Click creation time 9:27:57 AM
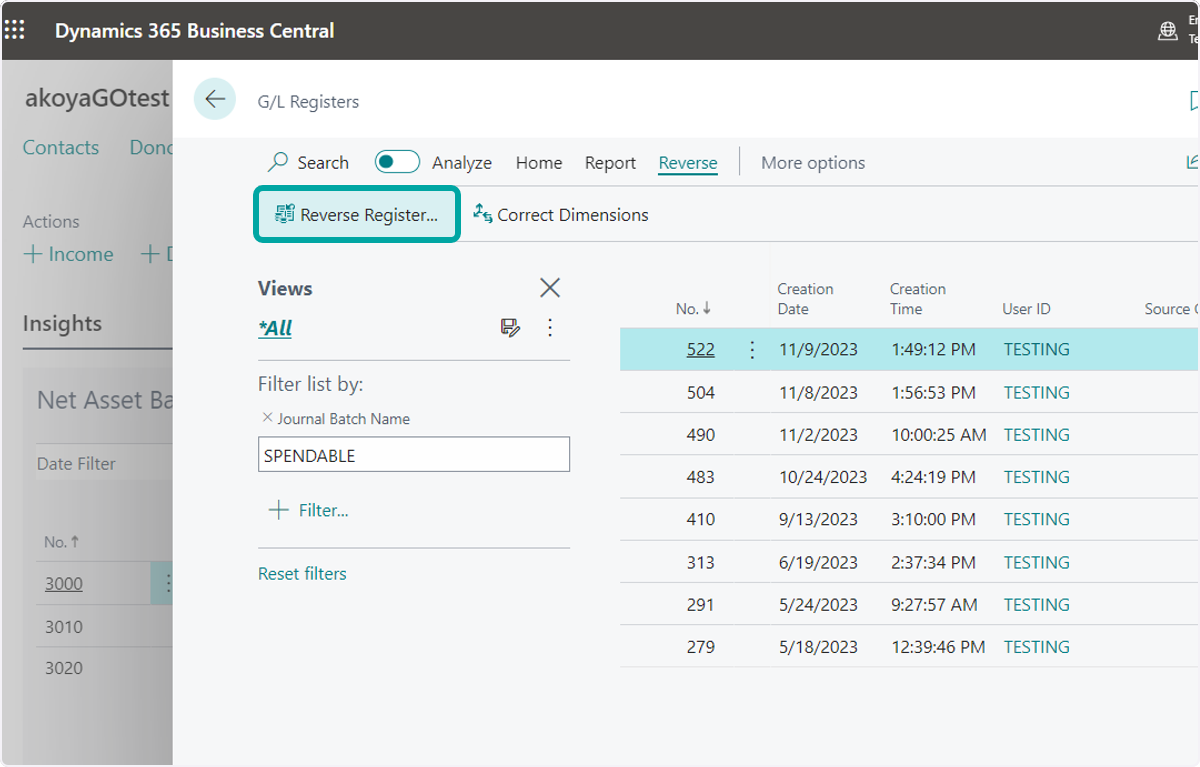This screenshot has height=767, width=1200. (933, 604)
